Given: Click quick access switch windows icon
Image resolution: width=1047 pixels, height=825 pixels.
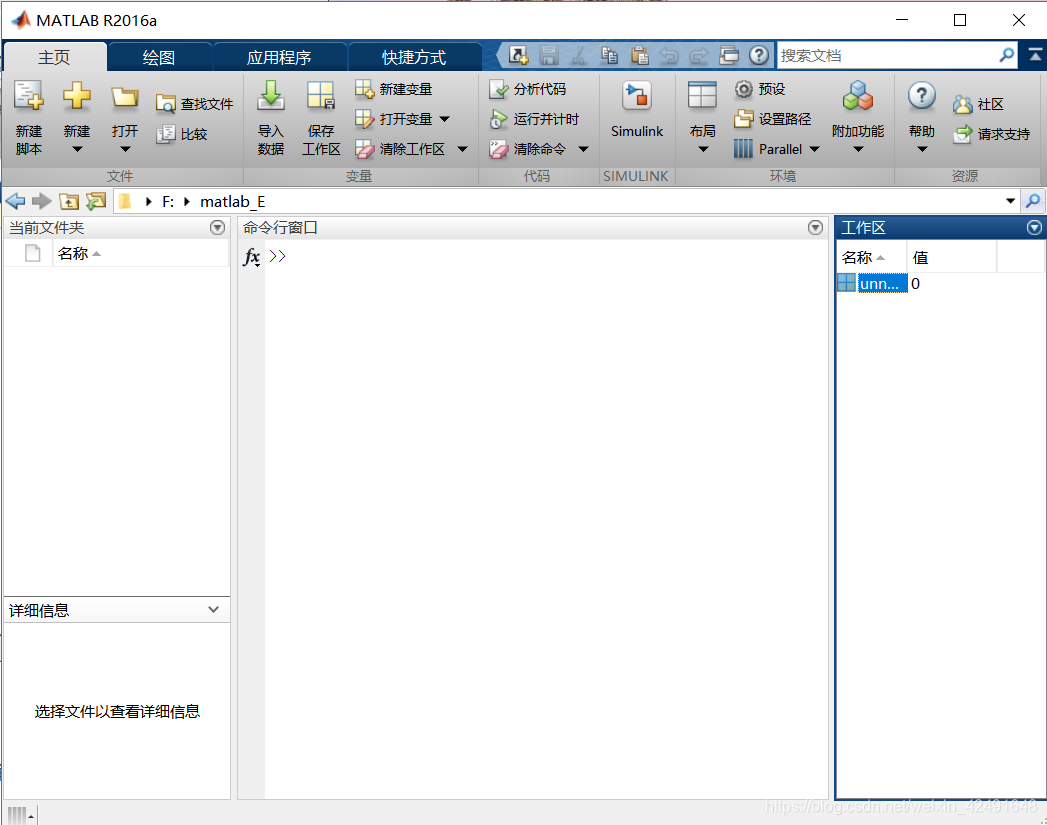Looking at the screenshot, I should click(728, 55).
